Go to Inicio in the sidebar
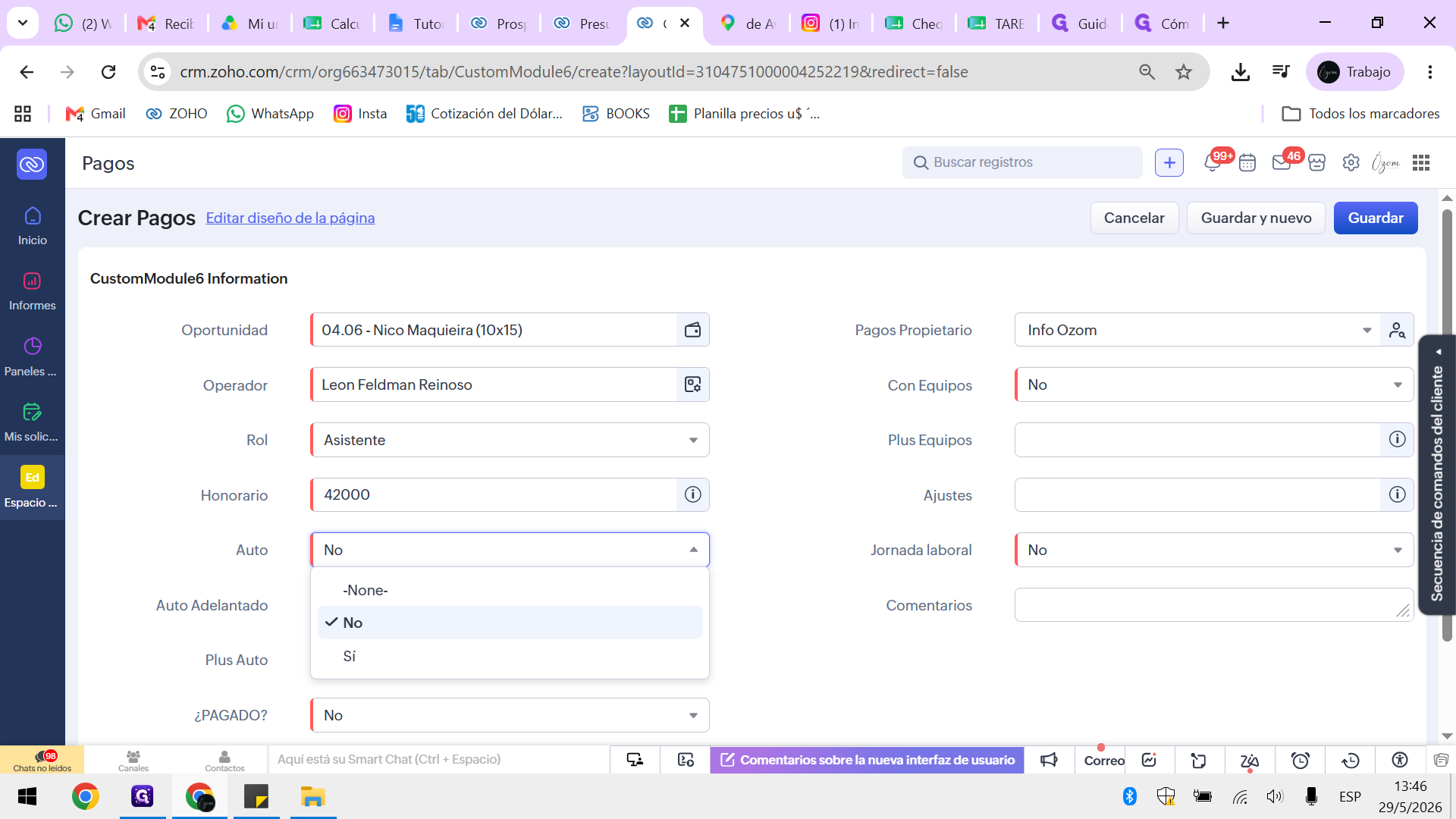1456x819 pixels. coord(33,226)
